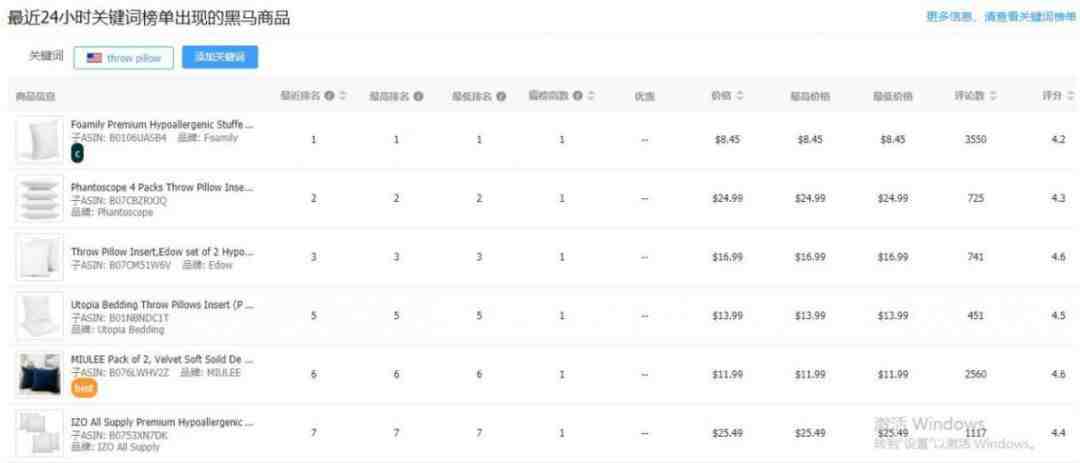The height and width of the screenshot is (463, 1080).
Task: Click dark green badge under Foamily product
Action: click(77, 154)
